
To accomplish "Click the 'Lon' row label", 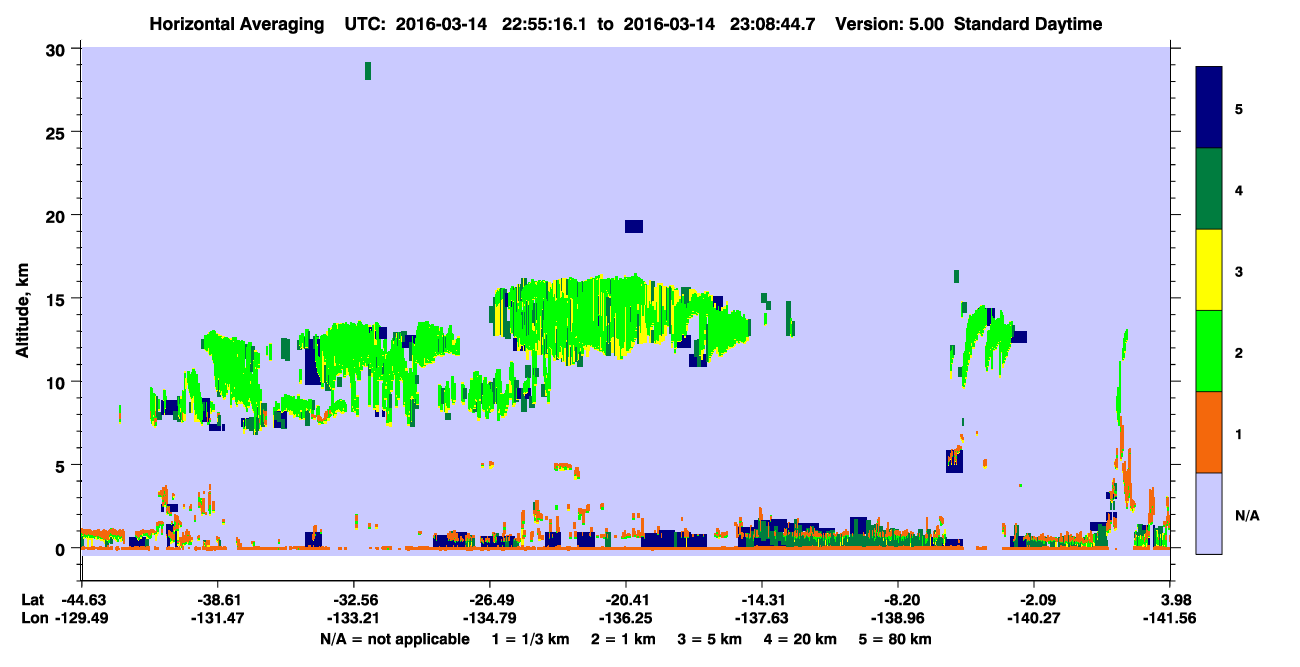I will coord(33,618).
